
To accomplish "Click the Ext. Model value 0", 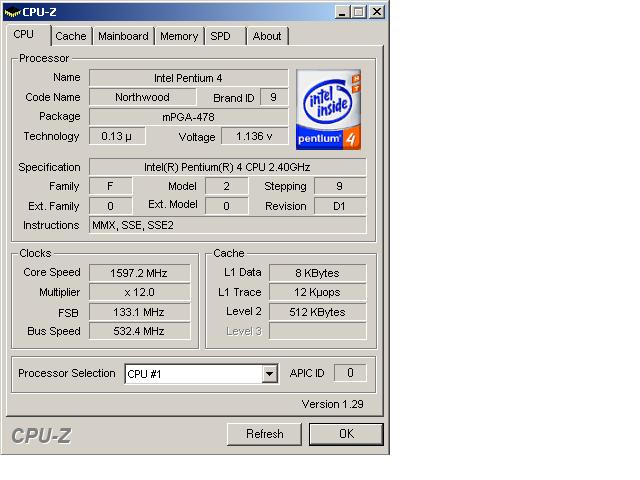I will pyautogui.click(x=227, y=206).
